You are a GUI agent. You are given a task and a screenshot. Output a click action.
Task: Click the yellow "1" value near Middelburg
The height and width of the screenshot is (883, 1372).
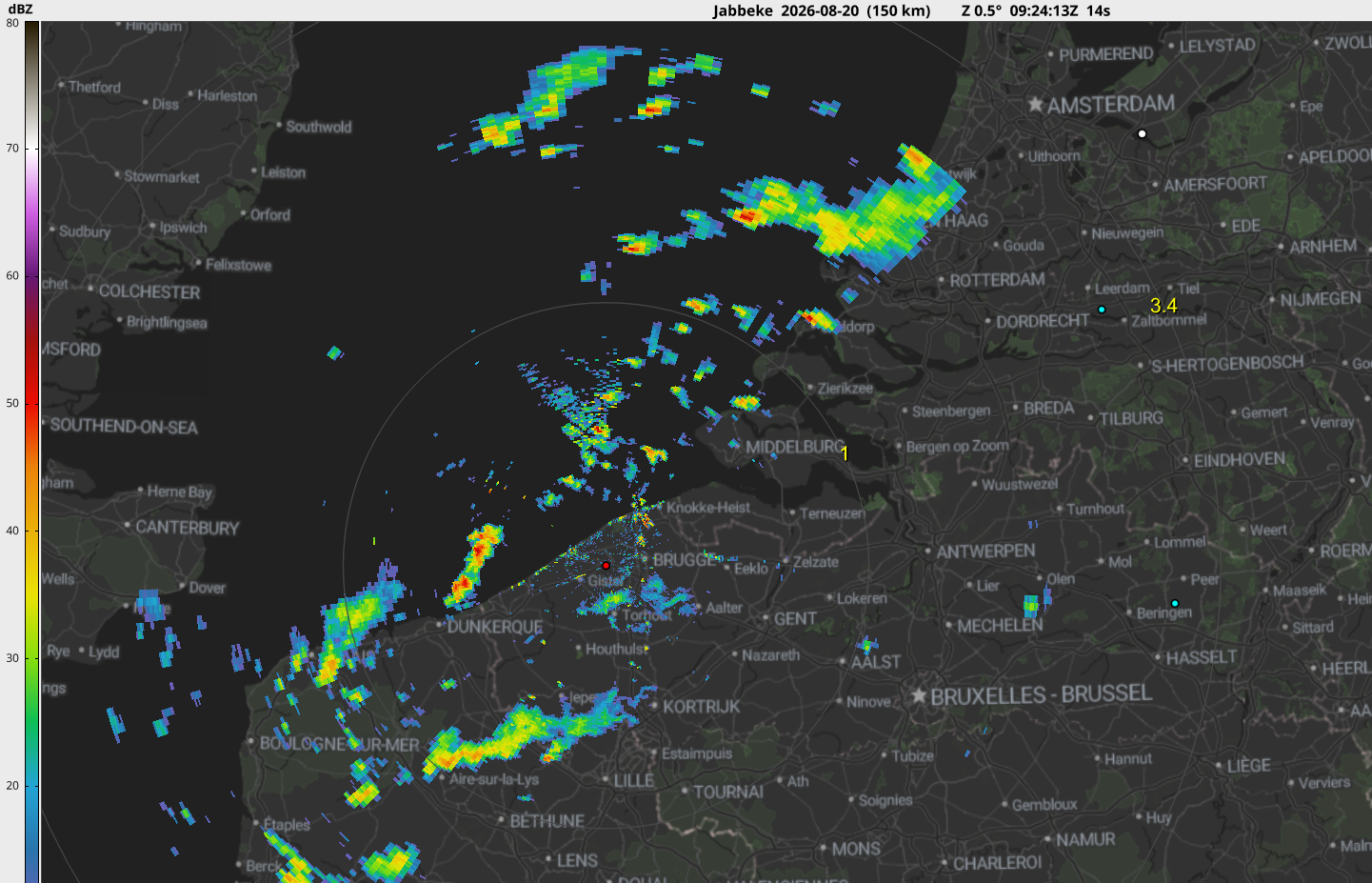845,453
